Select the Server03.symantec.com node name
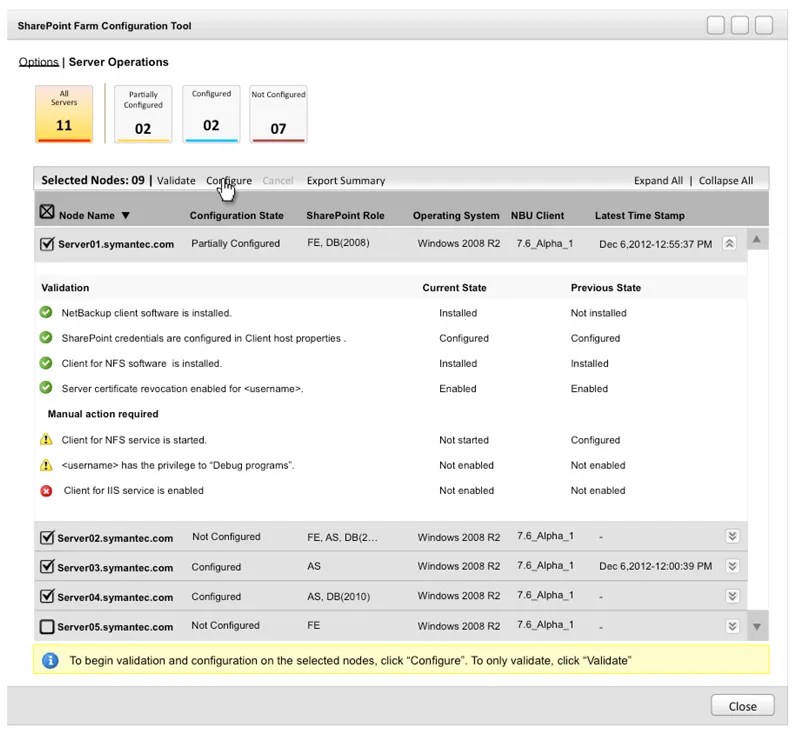Viewport: 800px width, 736px height. pyautogui.click(x=115, y=568)
